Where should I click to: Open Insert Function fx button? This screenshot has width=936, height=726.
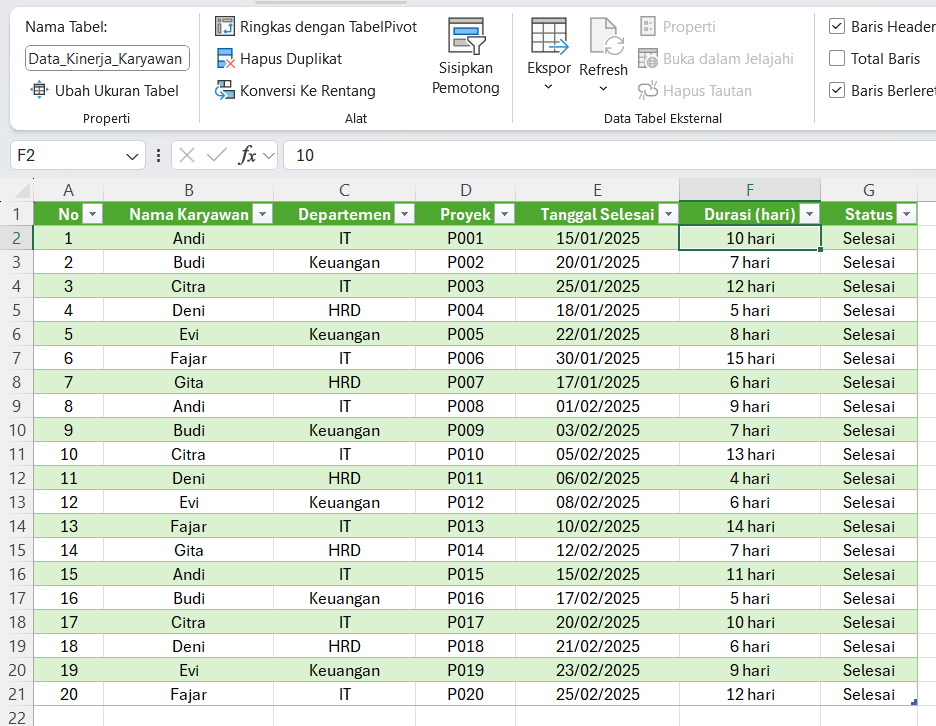tap(247, 155)
